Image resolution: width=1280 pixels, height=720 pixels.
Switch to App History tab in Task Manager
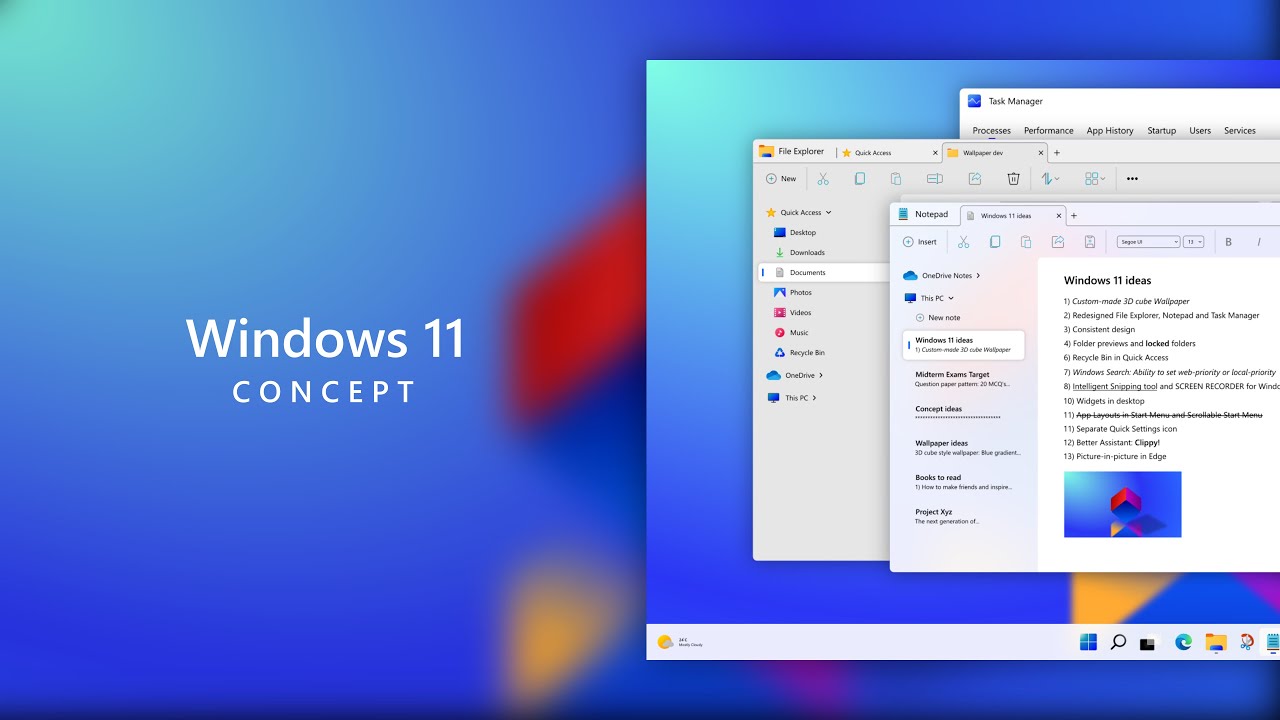pos(1110,130)
